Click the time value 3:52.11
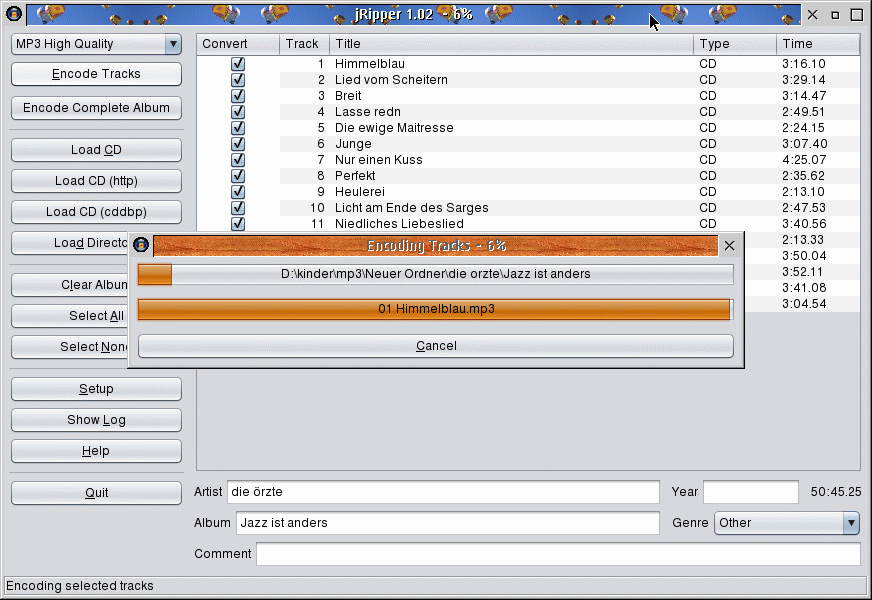This screenshot has height=600, width=872. [804, 272]
